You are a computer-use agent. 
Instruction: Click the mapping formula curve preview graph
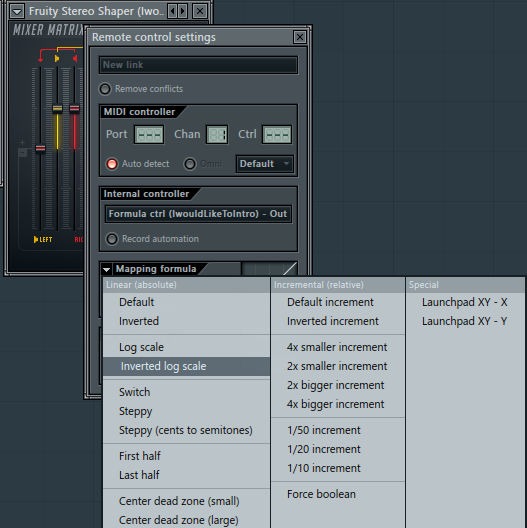[270, 269]
